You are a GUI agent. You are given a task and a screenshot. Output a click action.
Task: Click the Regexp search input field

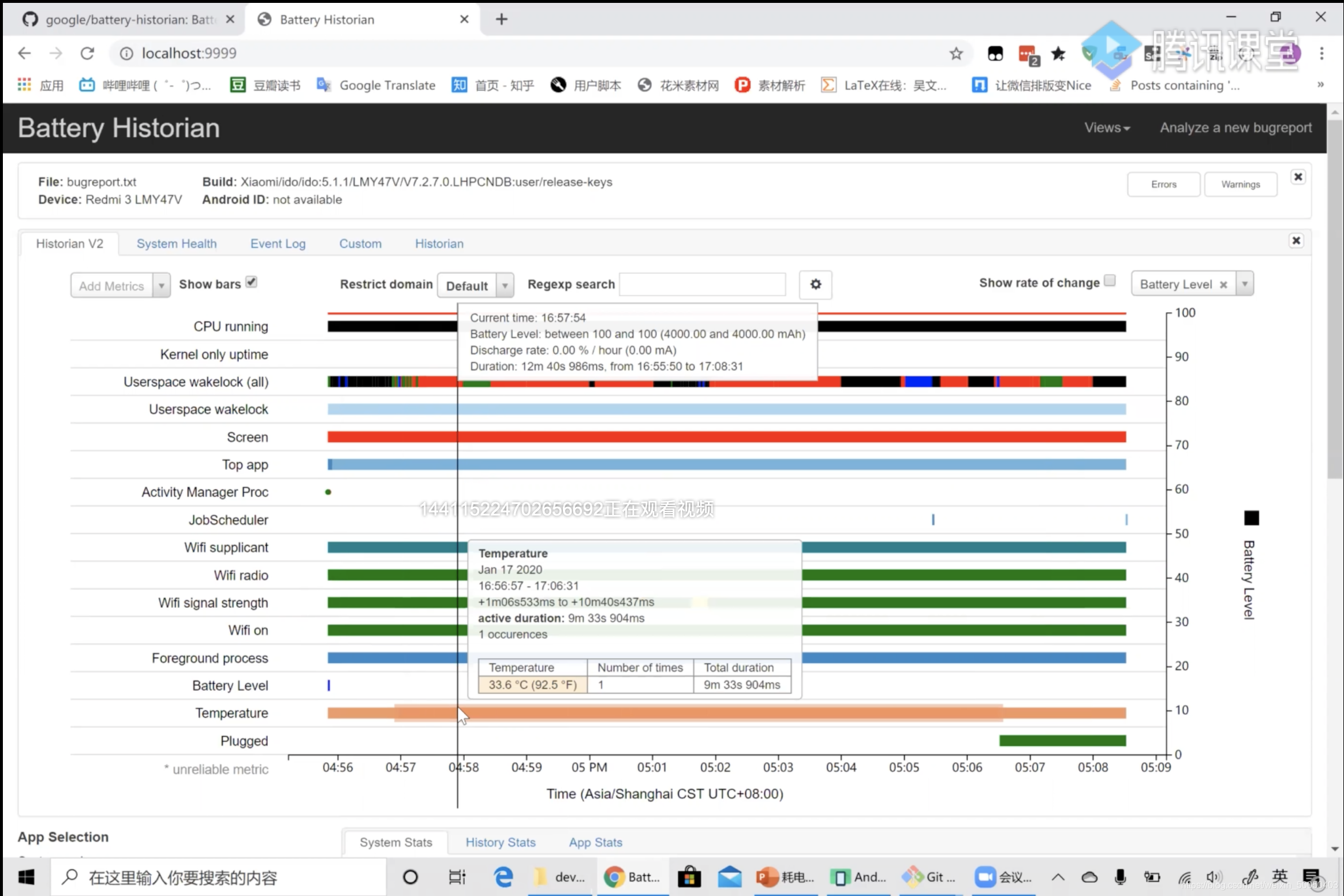[702, 285]
